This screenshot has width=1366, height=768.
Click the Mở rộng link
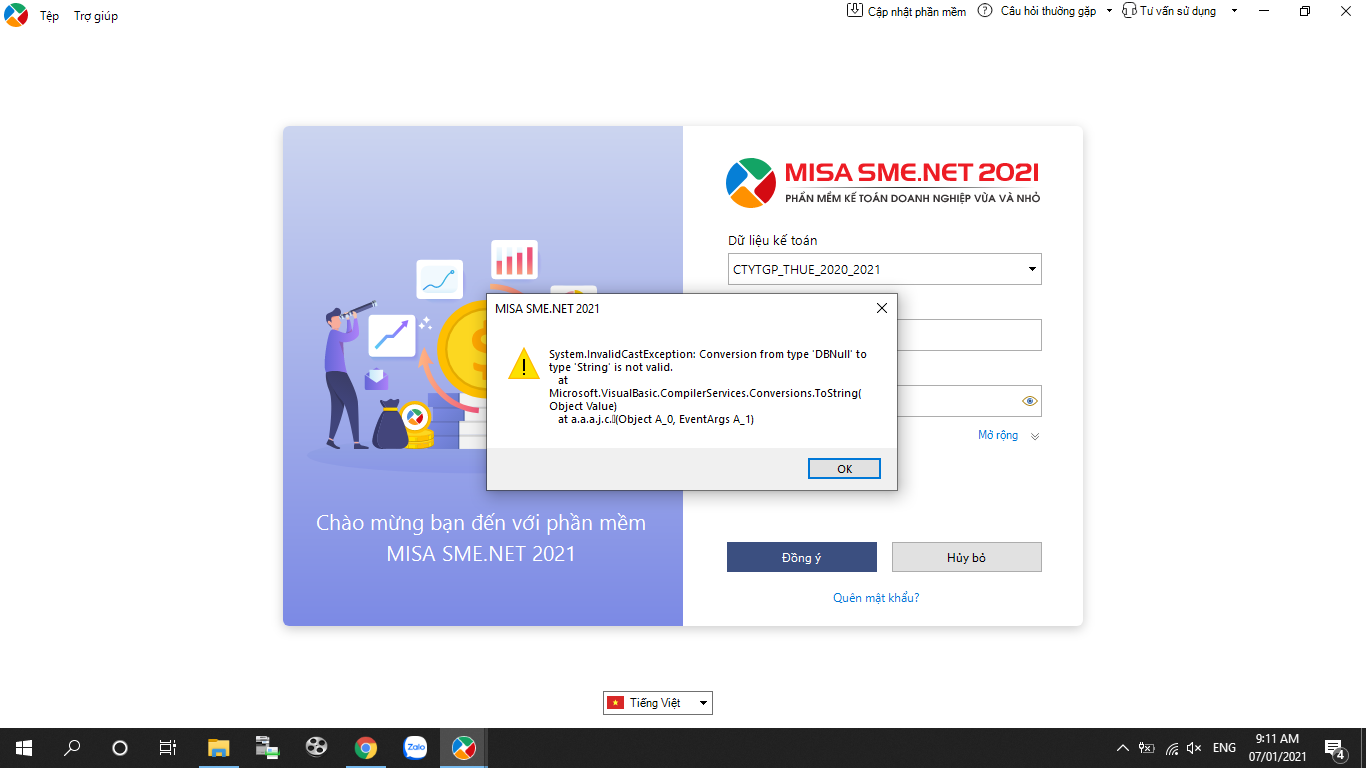tap(998, 435)
